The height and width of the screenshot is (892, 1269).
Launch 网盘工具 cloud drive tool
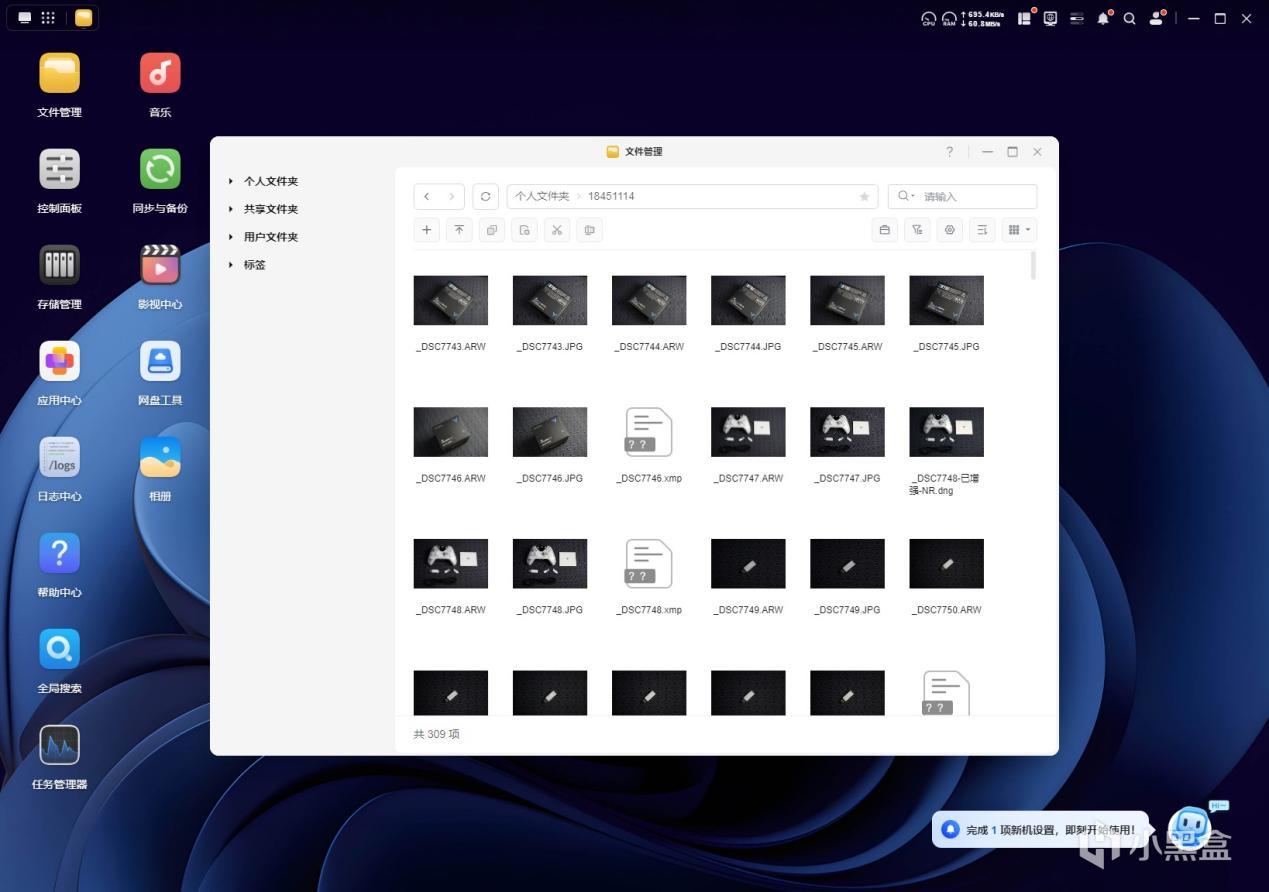click(x=160, y=362)
